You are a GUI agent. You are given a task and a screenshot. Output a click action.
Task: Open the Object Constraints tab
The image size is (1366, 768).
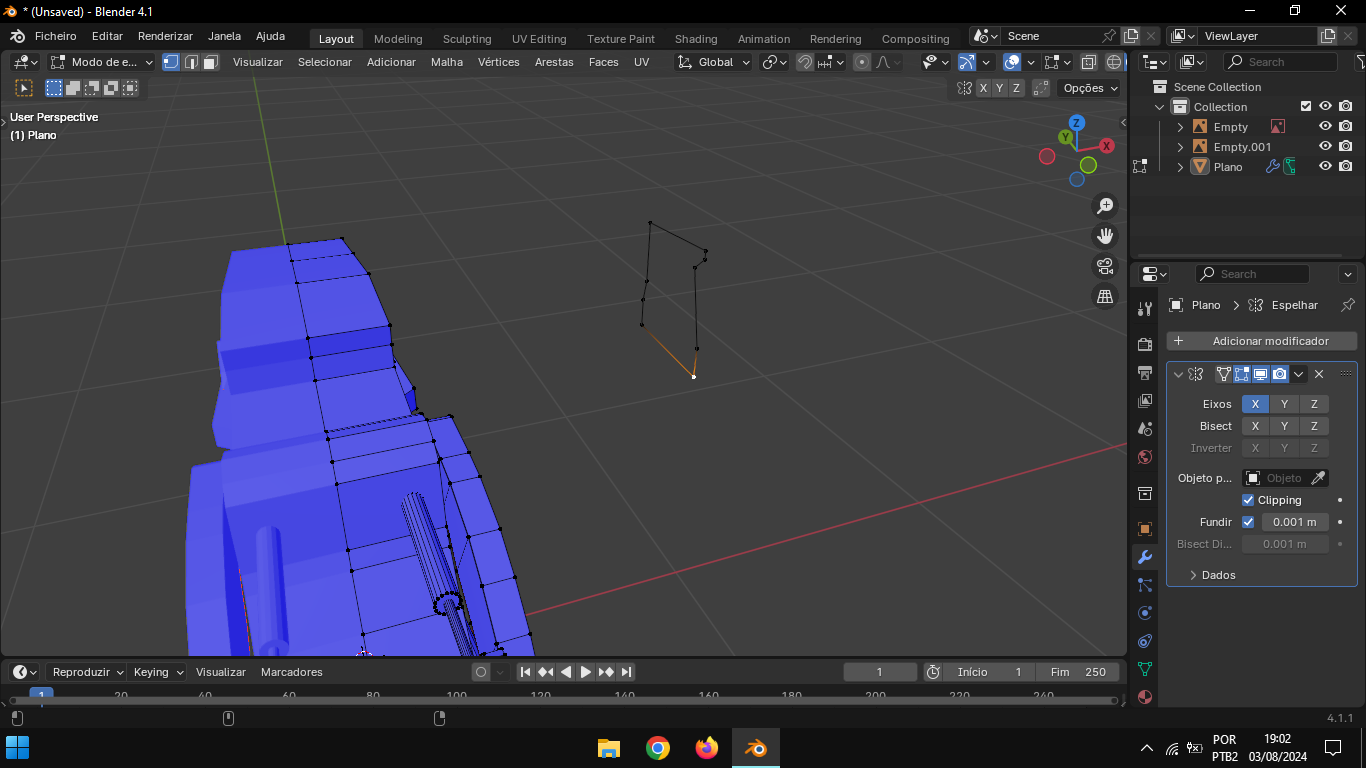point(1145,641)
